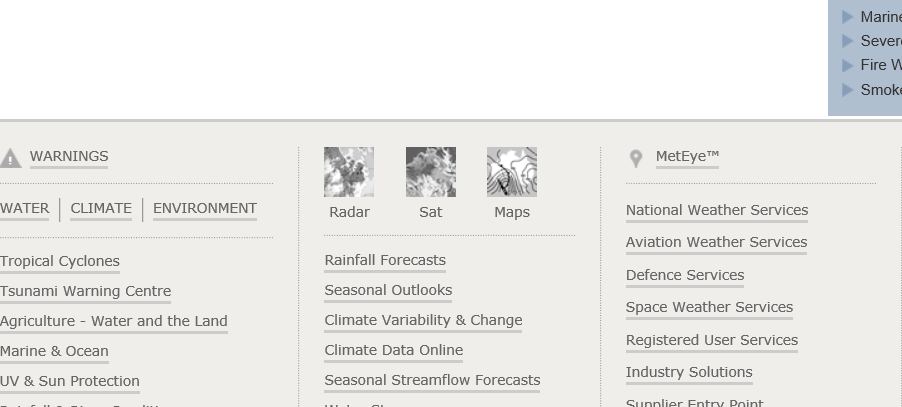This screenshot has width=902, height=407.
Task: Visit Tsunami Warning Centre link
Action: point(85,292)
